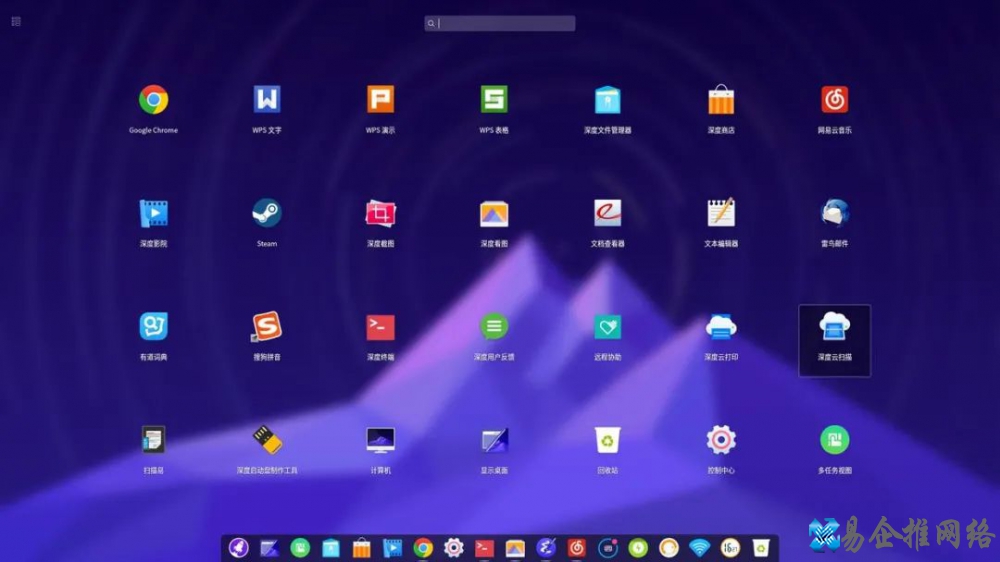Click the Wi-Fi icon in the dock
Viewport: 1000px width, 562px height.
click(699, 548)
